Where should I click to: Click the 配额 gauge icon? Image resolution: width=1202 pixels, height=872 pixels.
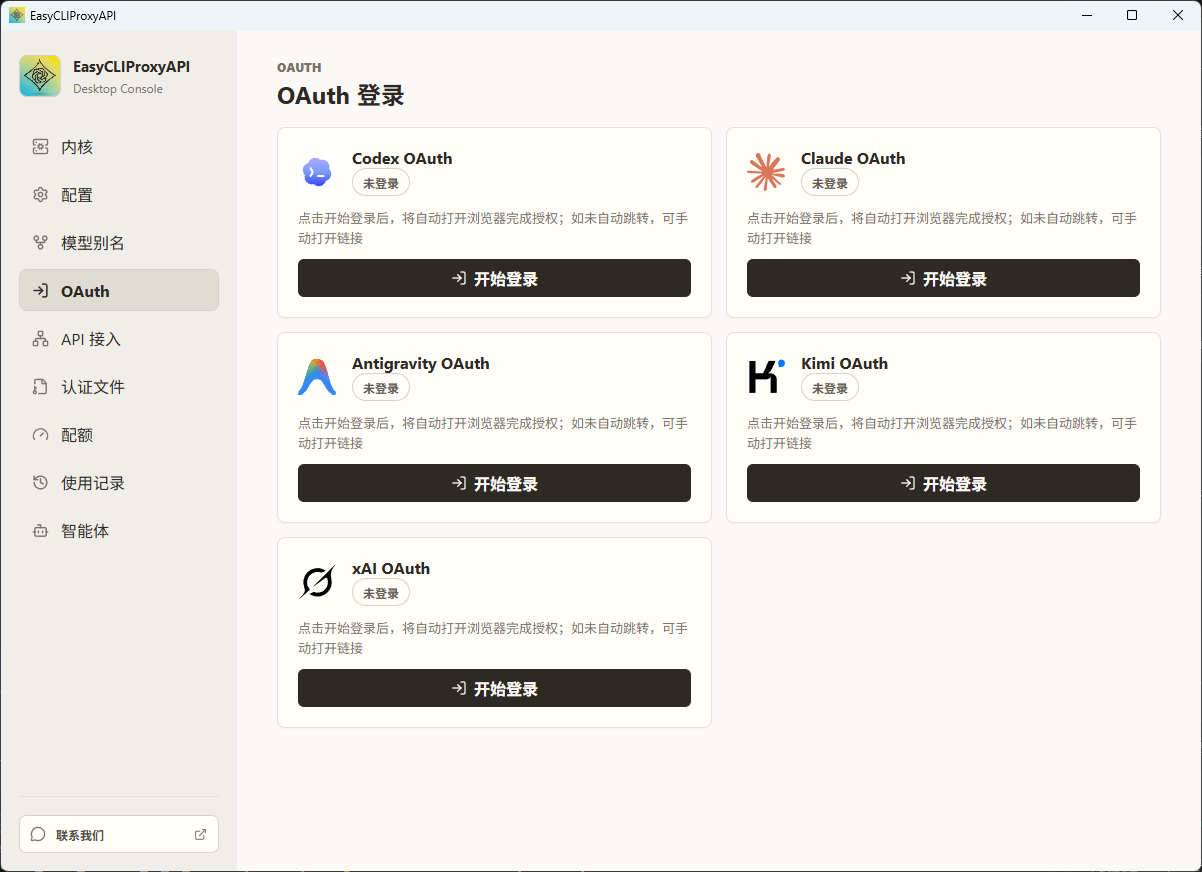point(40,435)
